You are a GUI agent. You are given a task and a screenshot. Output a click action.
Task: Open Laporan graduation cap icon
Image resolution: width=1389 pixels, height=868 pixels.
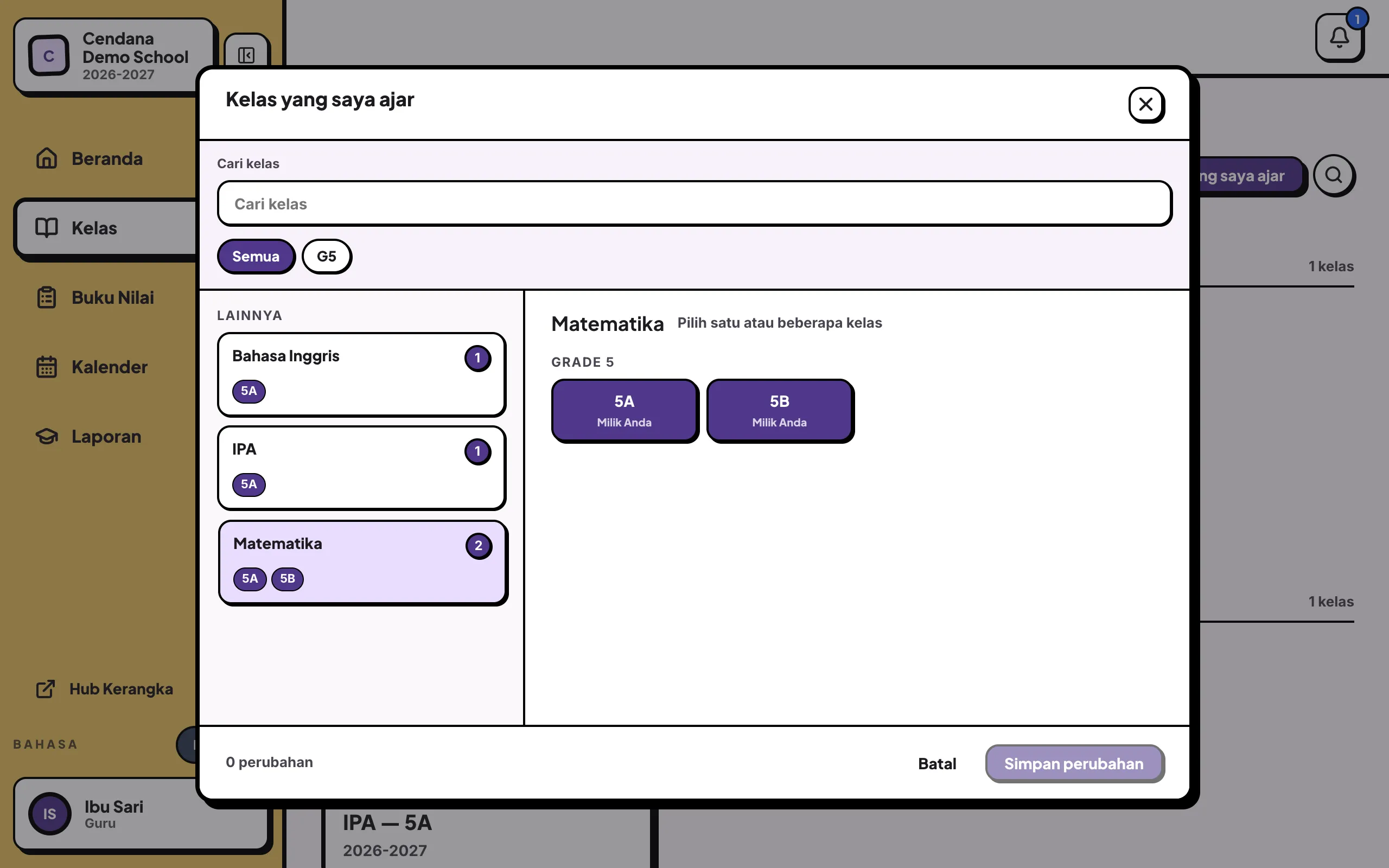(x=47, y=436)
